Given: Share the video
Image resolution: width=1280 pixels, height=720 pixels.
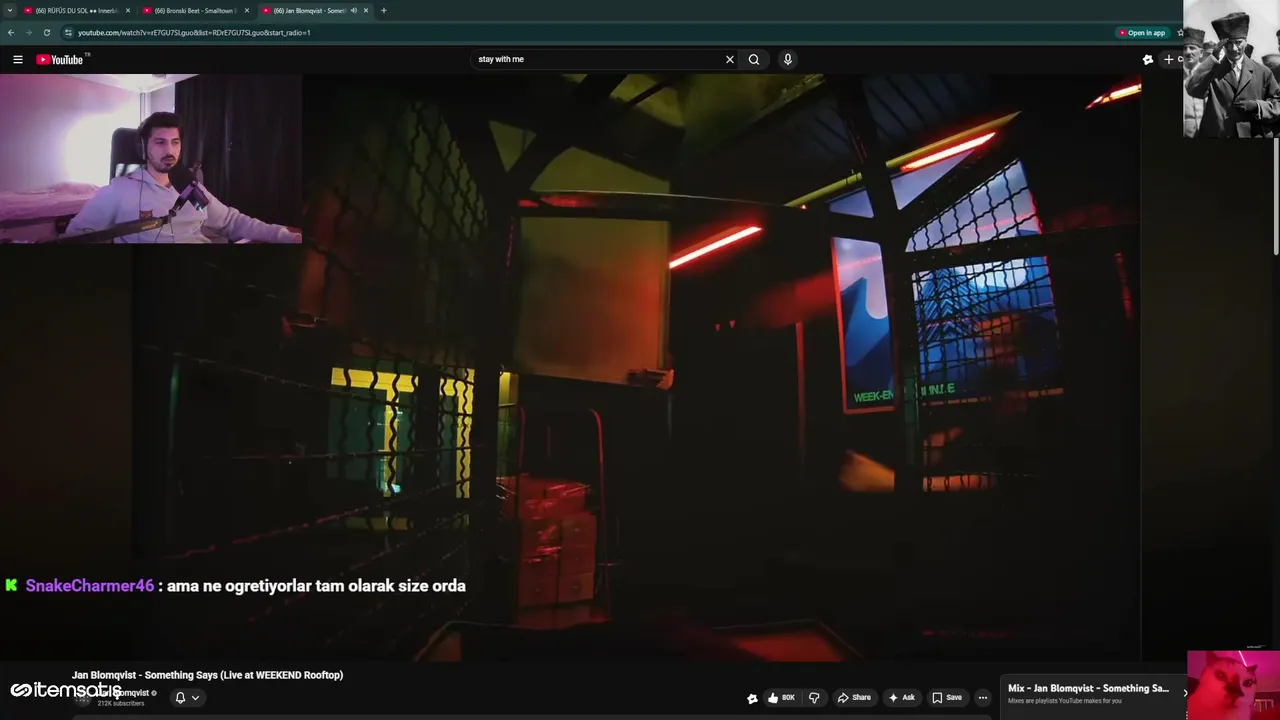Looking at the screenshot, I should [854, 698].
